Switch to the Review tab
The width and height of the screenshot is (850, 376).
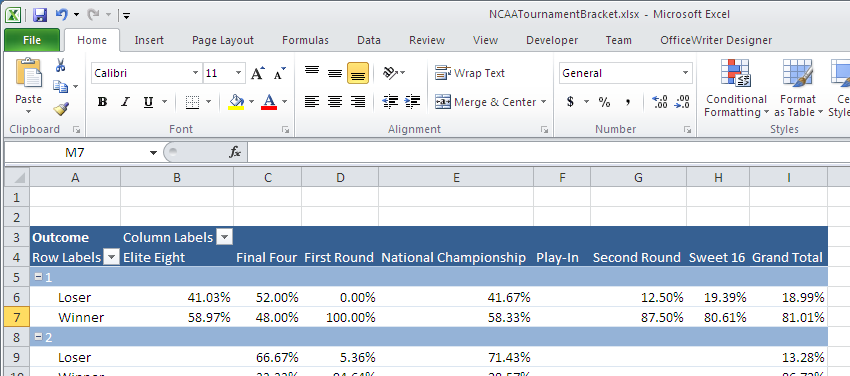[427, 40]
